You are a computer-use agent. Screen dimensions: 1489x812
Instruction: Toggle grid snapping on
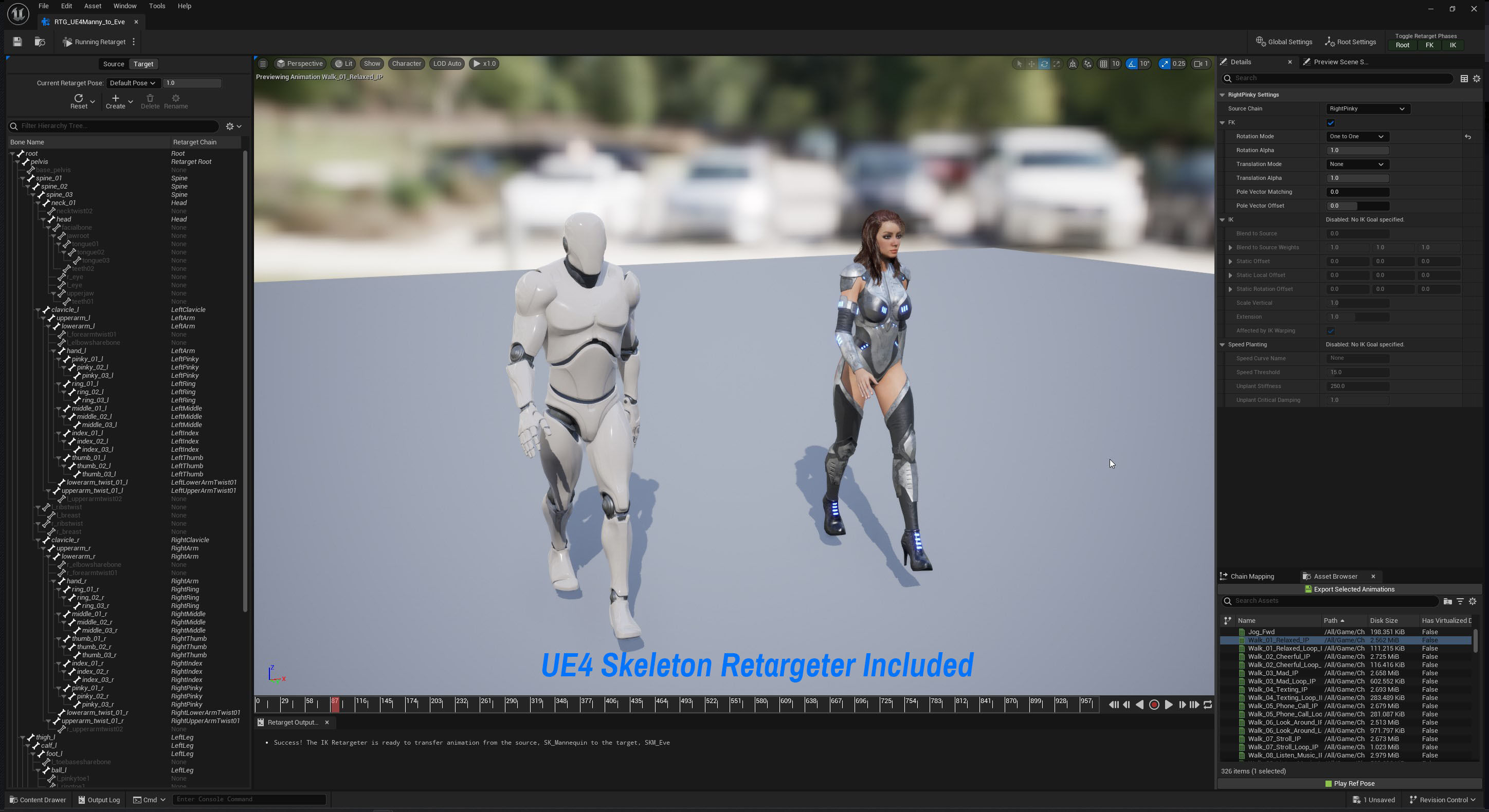pos(1103,64)
